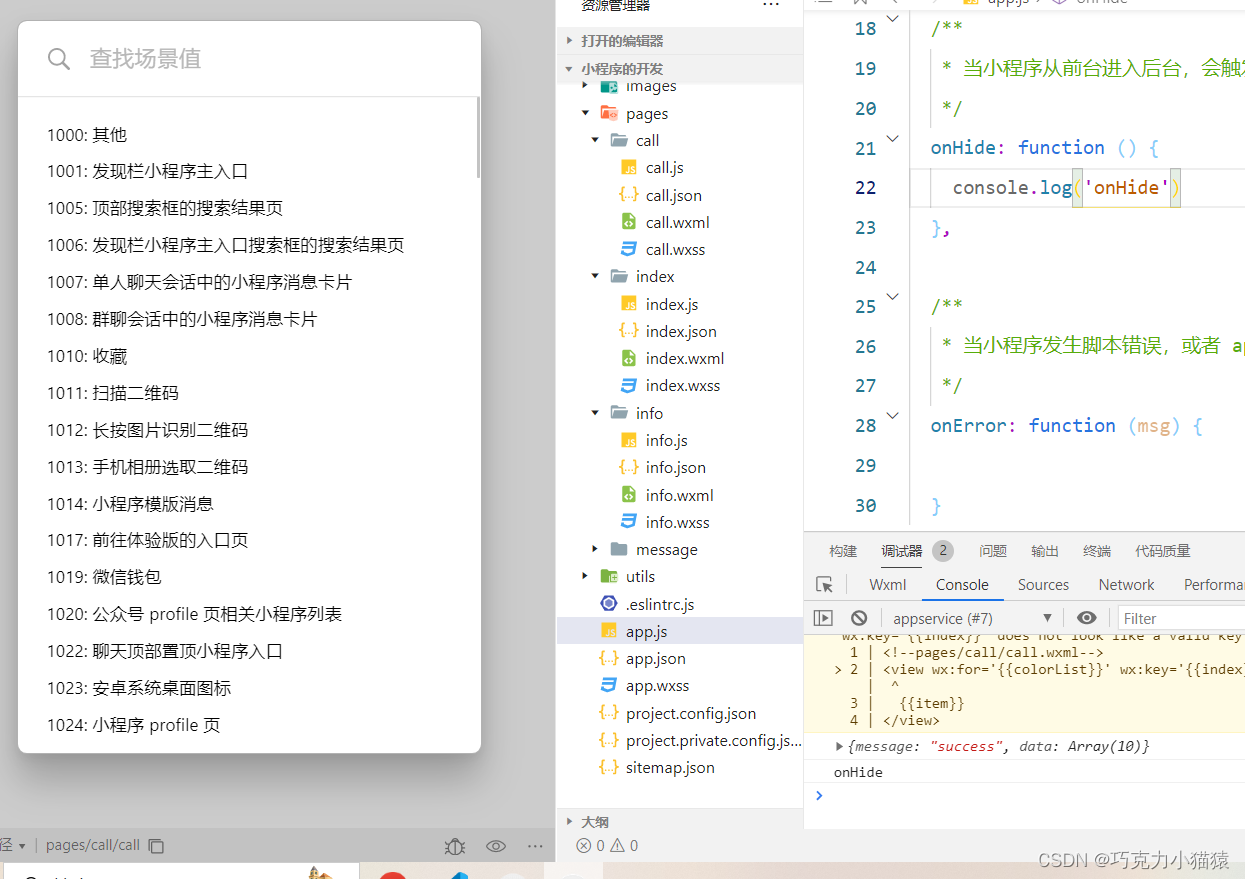Click inside the 查找场景值 search field
Screen dimensions: 1245x879
coord(200,58)
